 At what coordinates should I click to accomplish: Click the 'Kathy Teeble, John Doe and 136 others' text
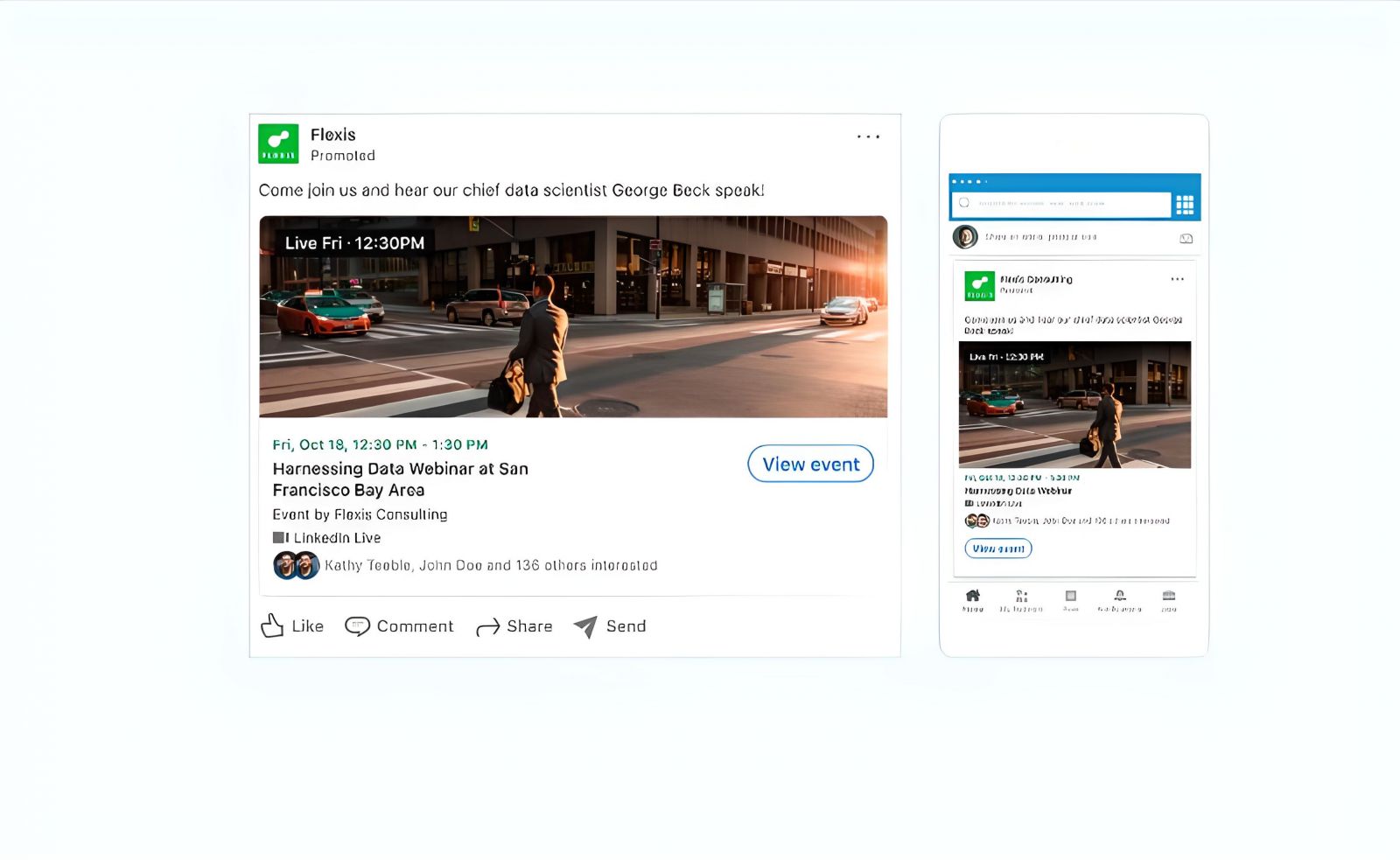[x=491, y=565]
